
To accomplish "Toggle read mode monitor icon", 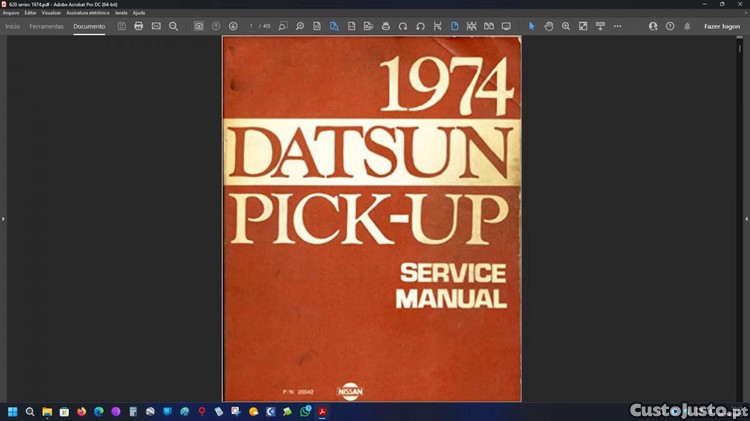I will tap(506, 26).
